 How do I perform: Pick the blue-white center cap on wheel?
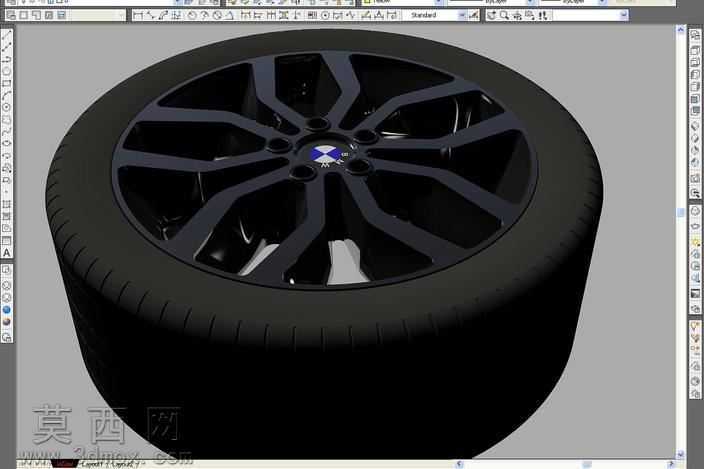pyautogui.click(x=326, y=154)
